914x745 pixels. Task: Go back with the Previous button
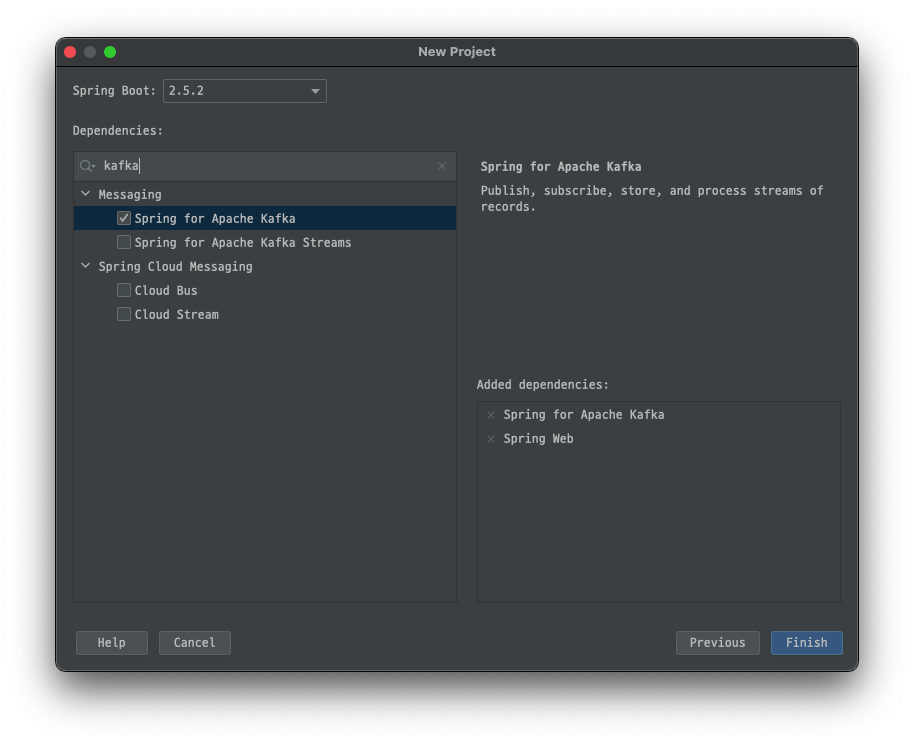(718, 642)
